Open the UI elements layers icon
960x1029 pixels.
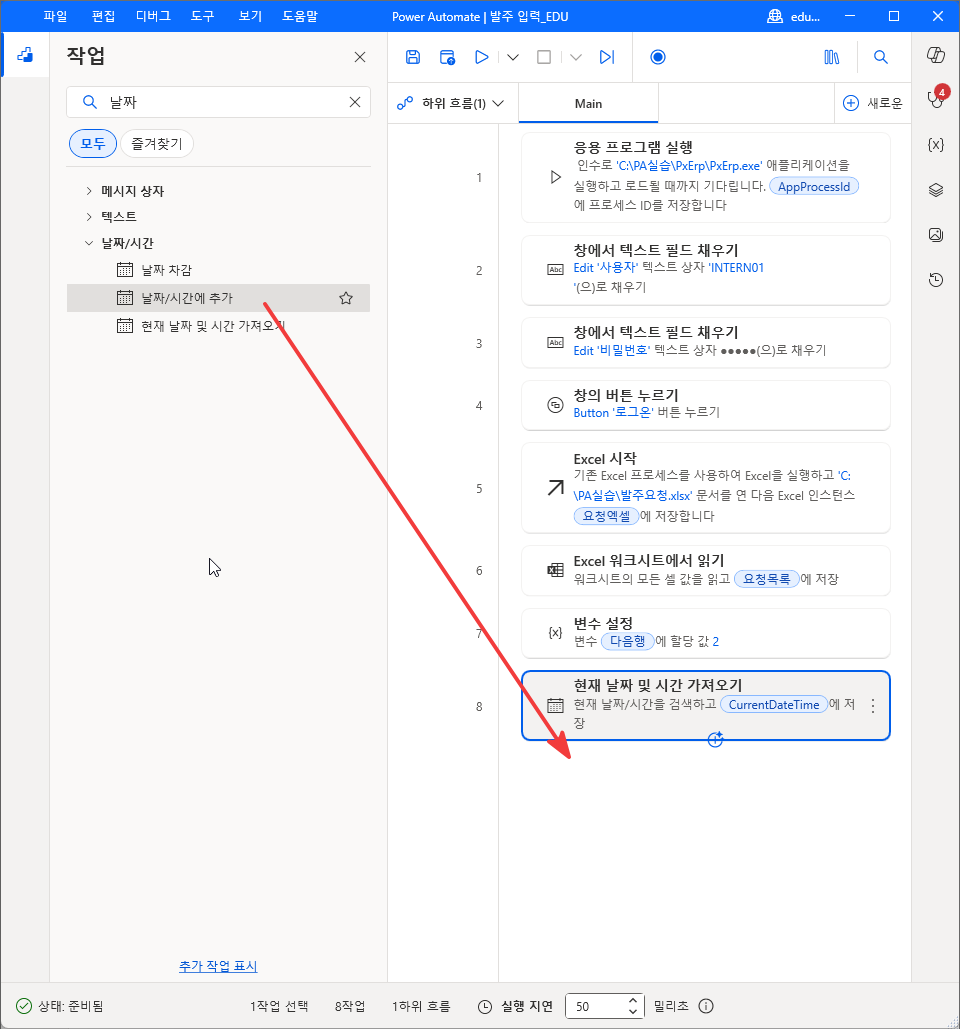point(936,190)
